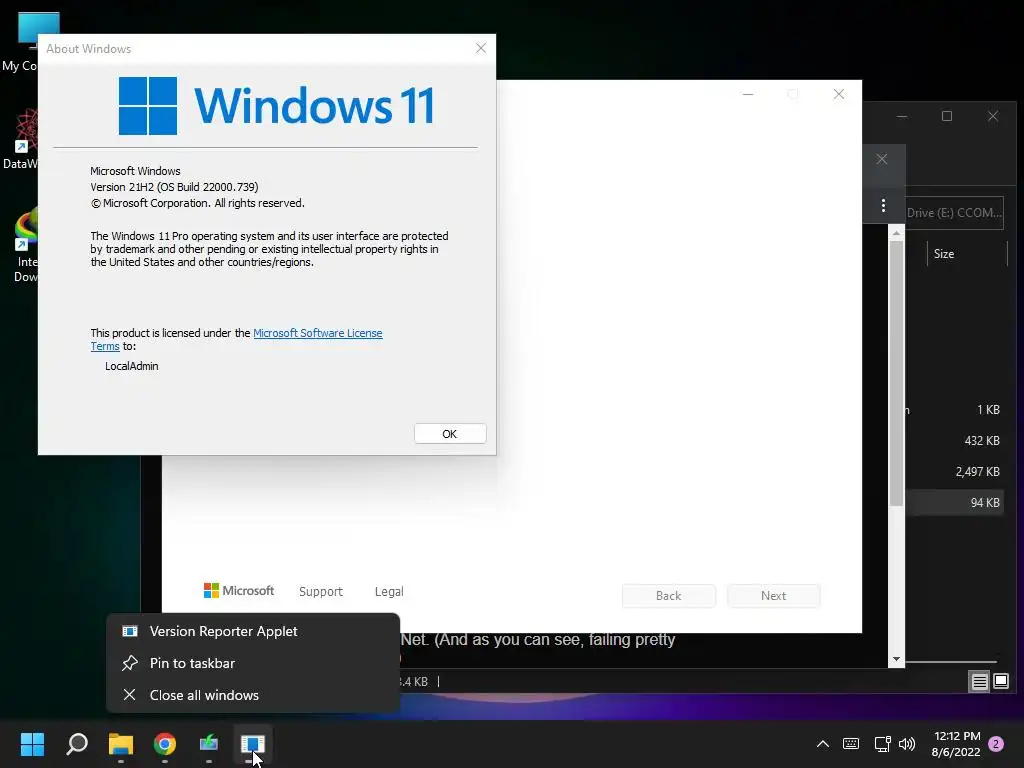Choose Pin to taskbar option
1024x768 pixels.
[253, 663]
